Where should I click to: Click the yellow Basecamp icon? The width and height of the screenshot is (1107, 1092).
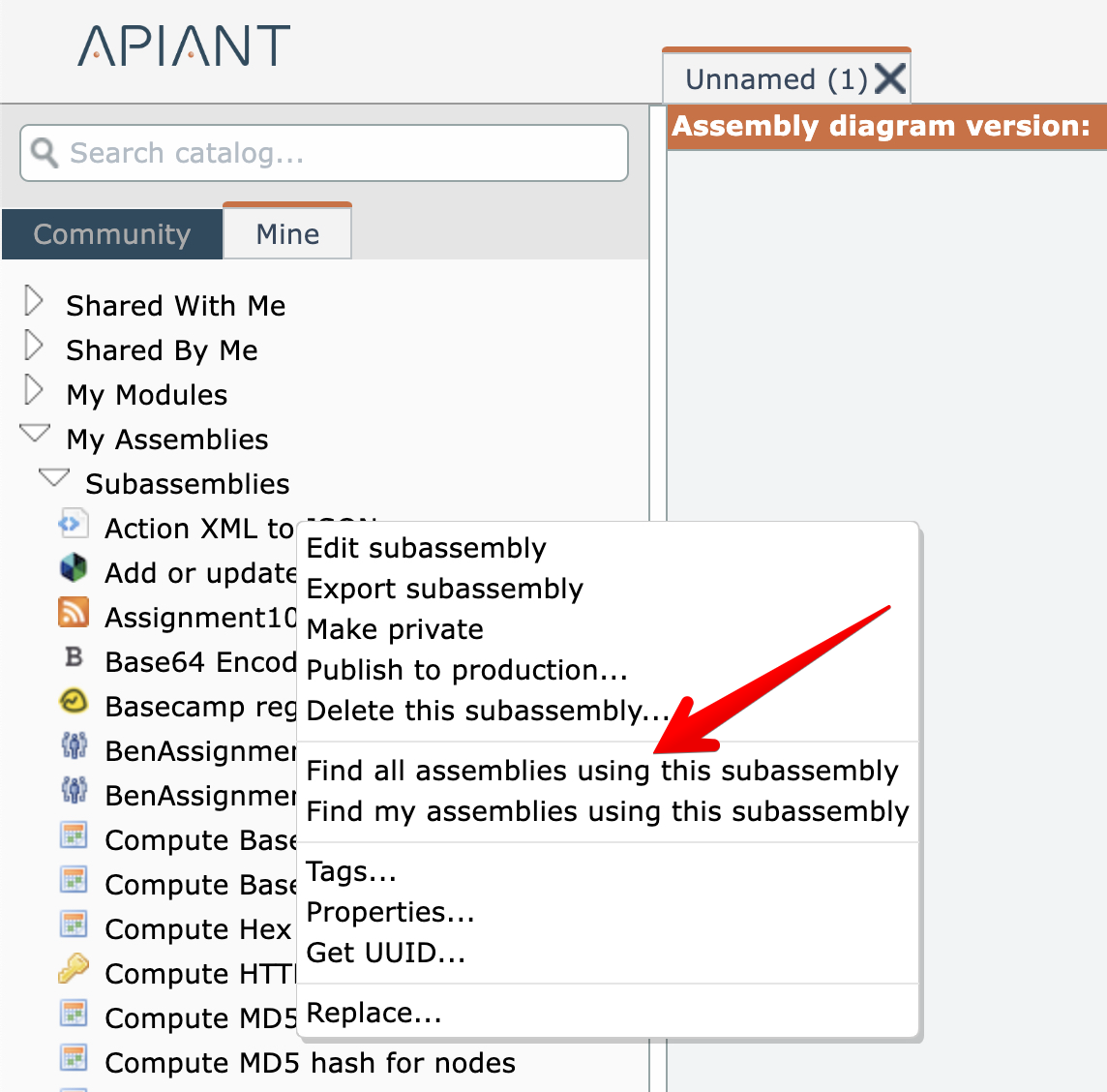pos(74,702)
